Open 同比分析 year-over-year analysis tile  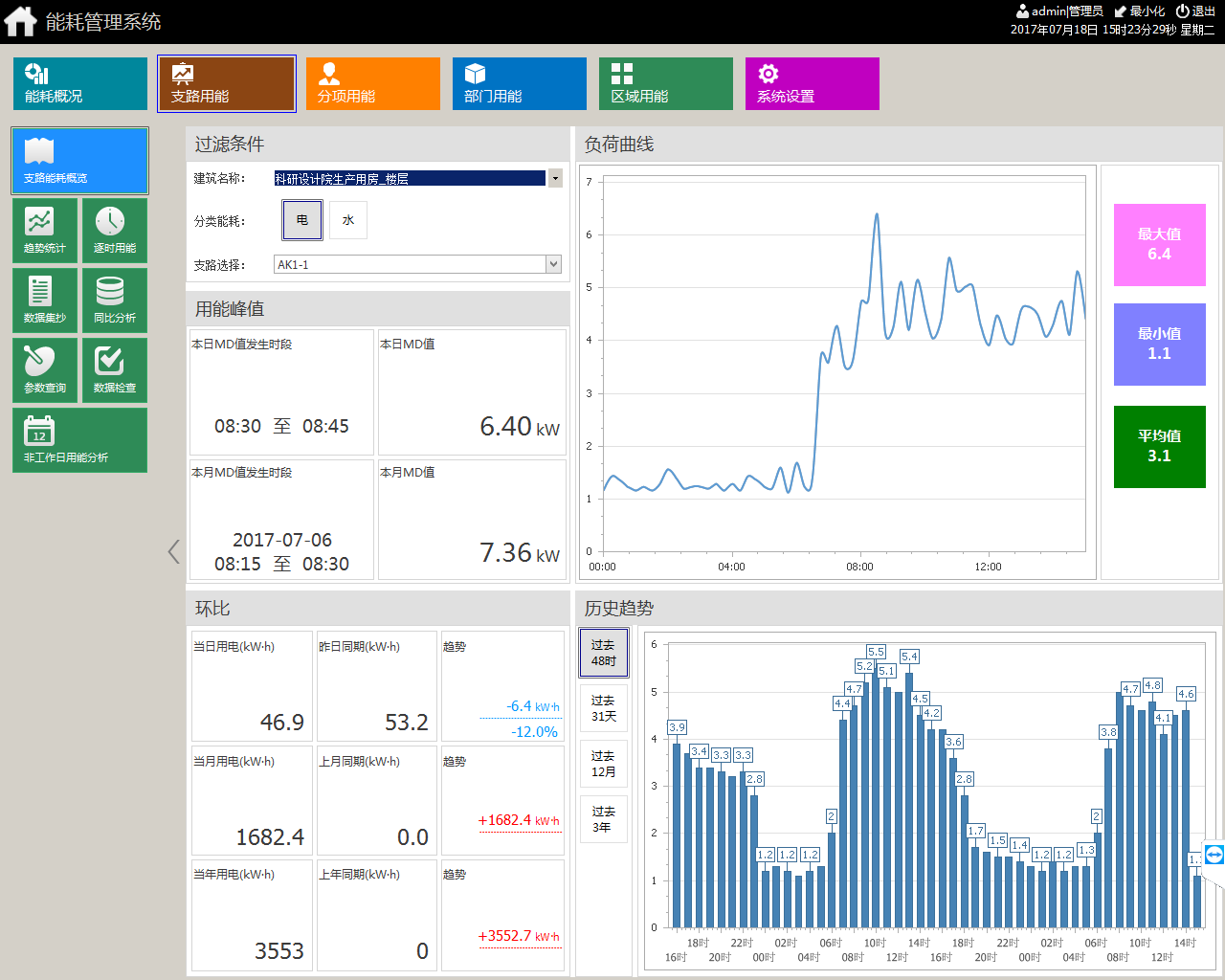115,301
